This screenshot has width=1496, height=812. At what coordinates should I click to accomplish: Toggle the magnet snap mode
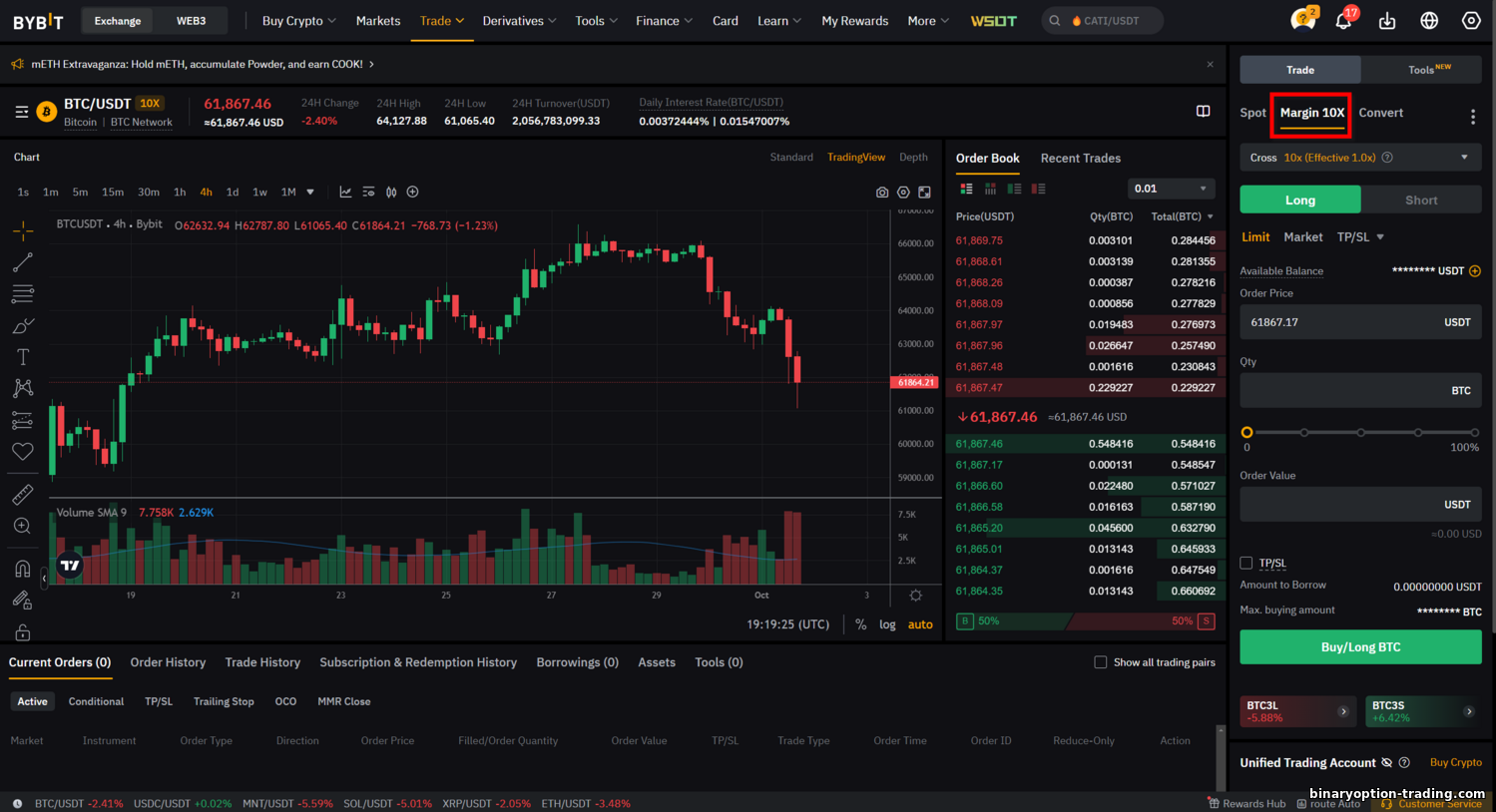click(23, 569)
